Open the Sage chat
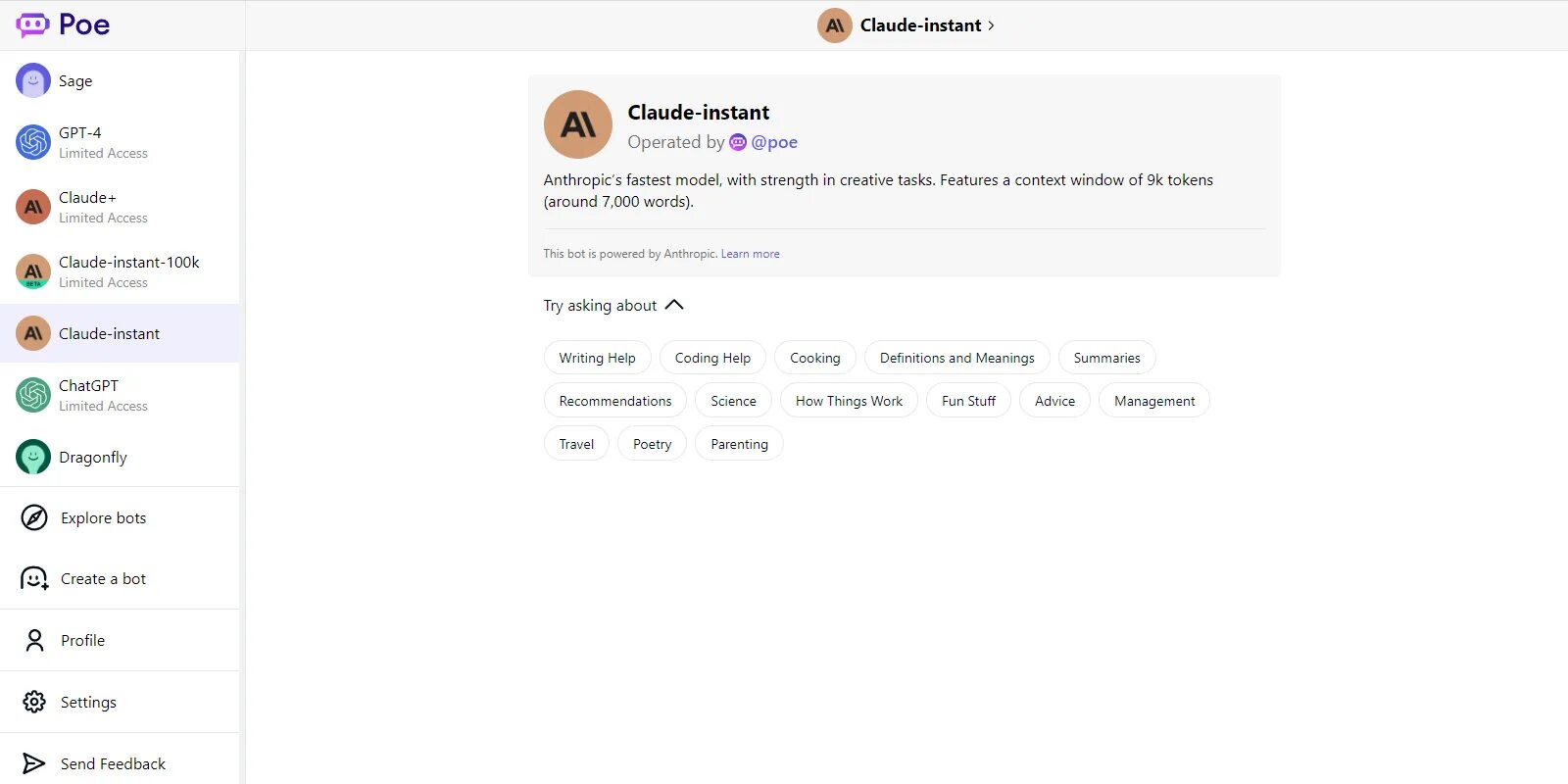1568x784 pixels. tap(120, 80)
